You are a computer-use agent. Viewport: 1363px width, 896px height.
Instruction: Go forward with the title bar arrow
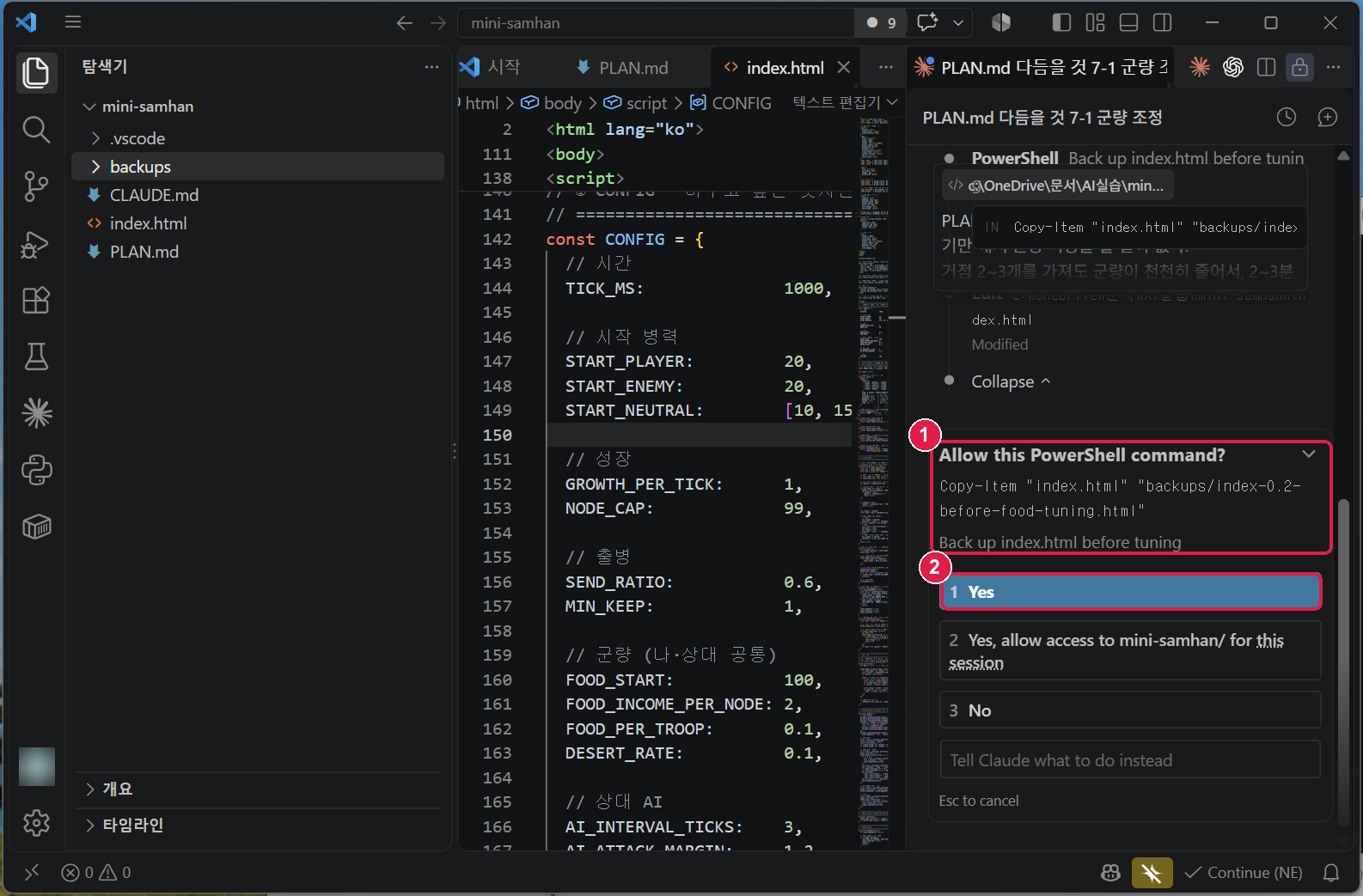(x=438, y=23)
